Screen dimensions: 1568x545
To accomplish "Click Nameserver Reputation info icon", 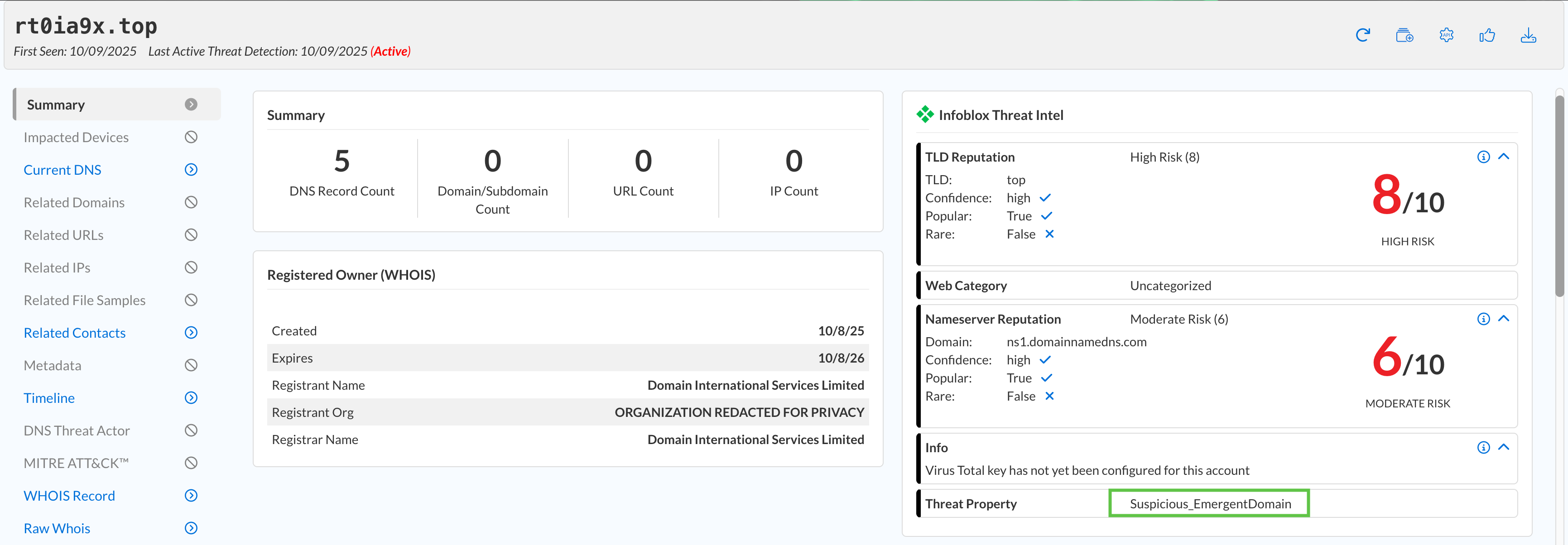I will [x=1483, y=319].
